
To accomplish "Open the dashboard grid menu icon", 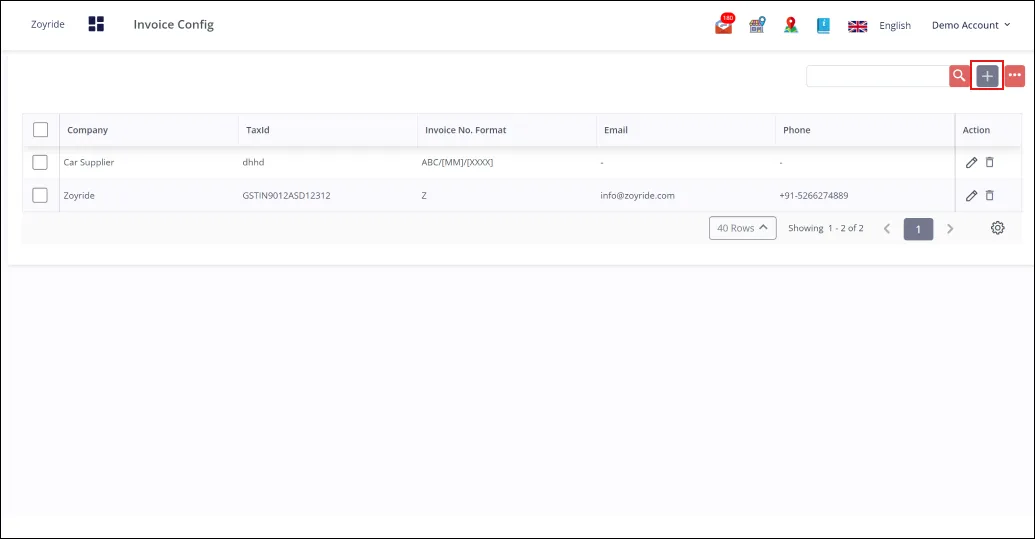I will [96, 24].
